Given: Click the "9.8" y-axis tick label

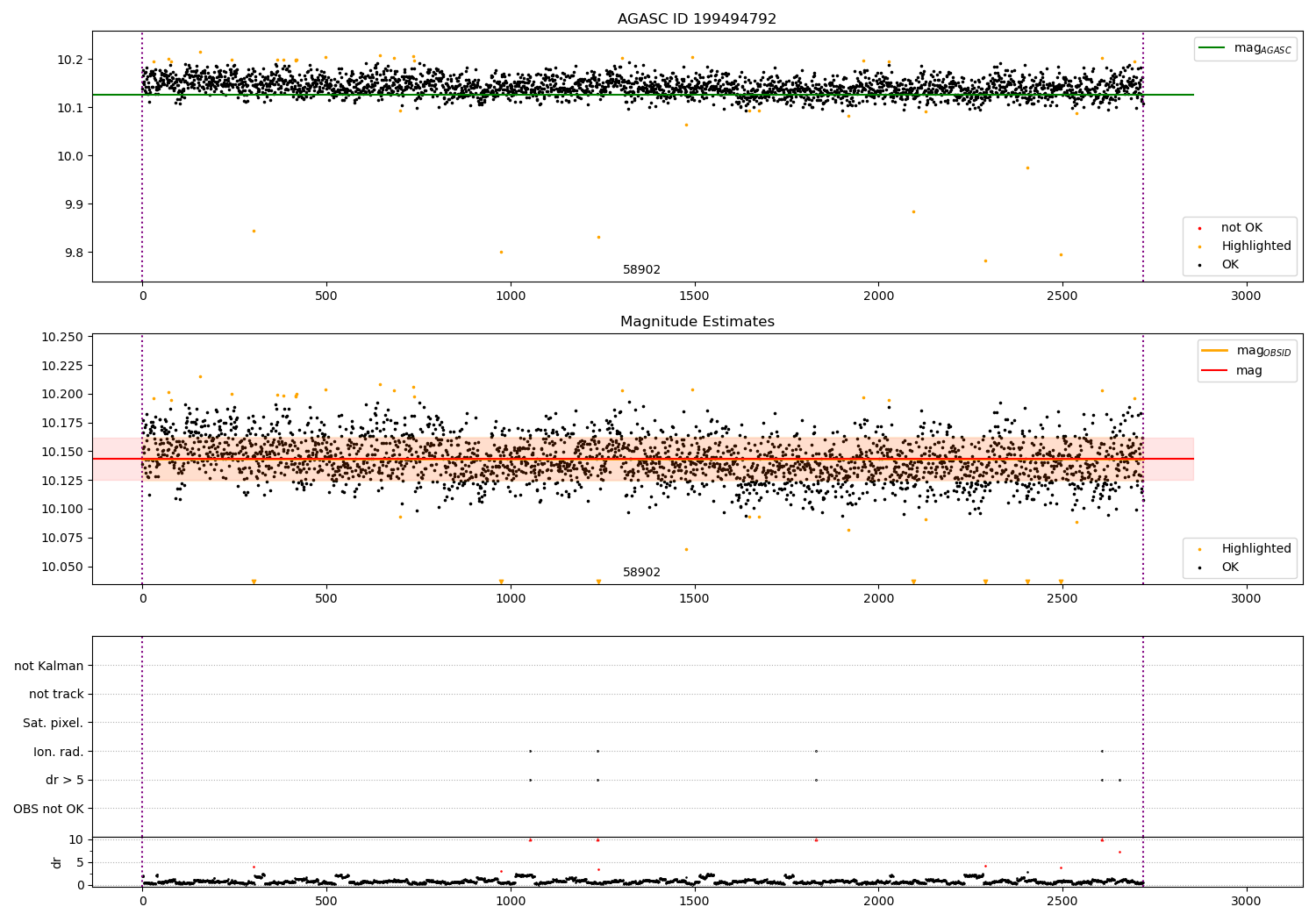Looking at the screenshot, I should tap(74, 253).
